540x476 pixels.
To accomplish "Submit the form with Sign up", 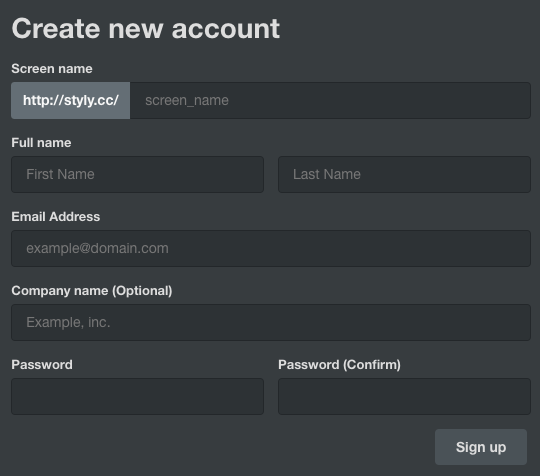I will pos(481,447).
